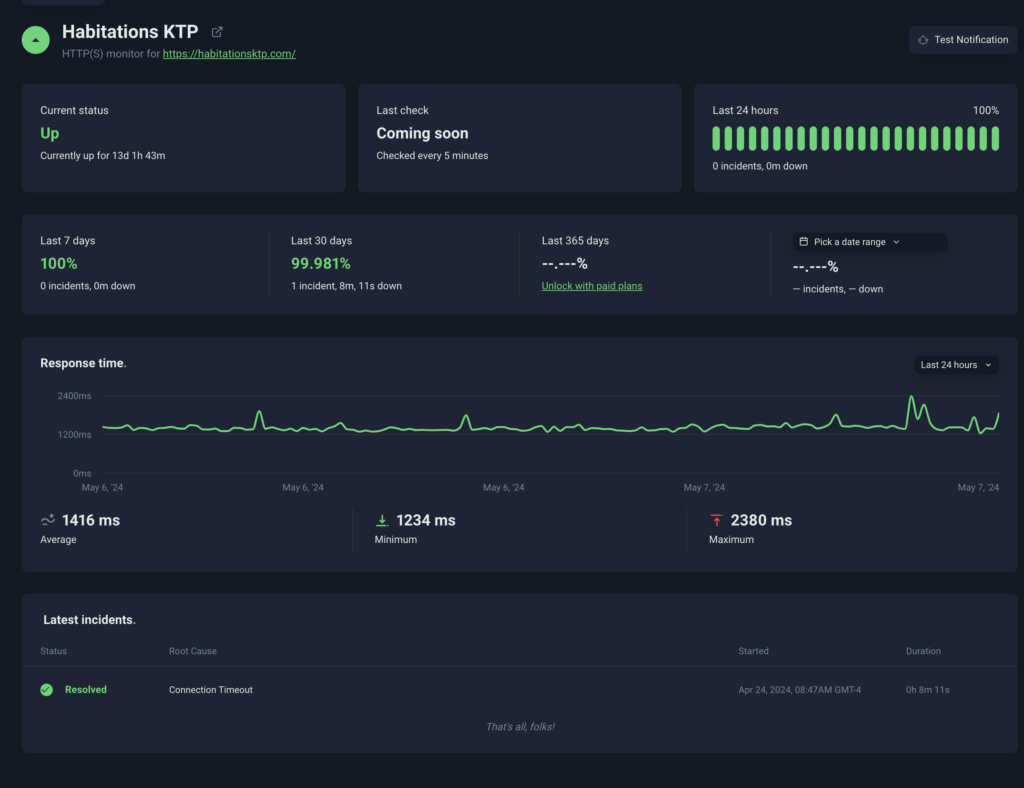The height and width of the screenshot is (788, 1024).
Task: Click the Unlock with paid plans link
Action: [x=592, y=286]
